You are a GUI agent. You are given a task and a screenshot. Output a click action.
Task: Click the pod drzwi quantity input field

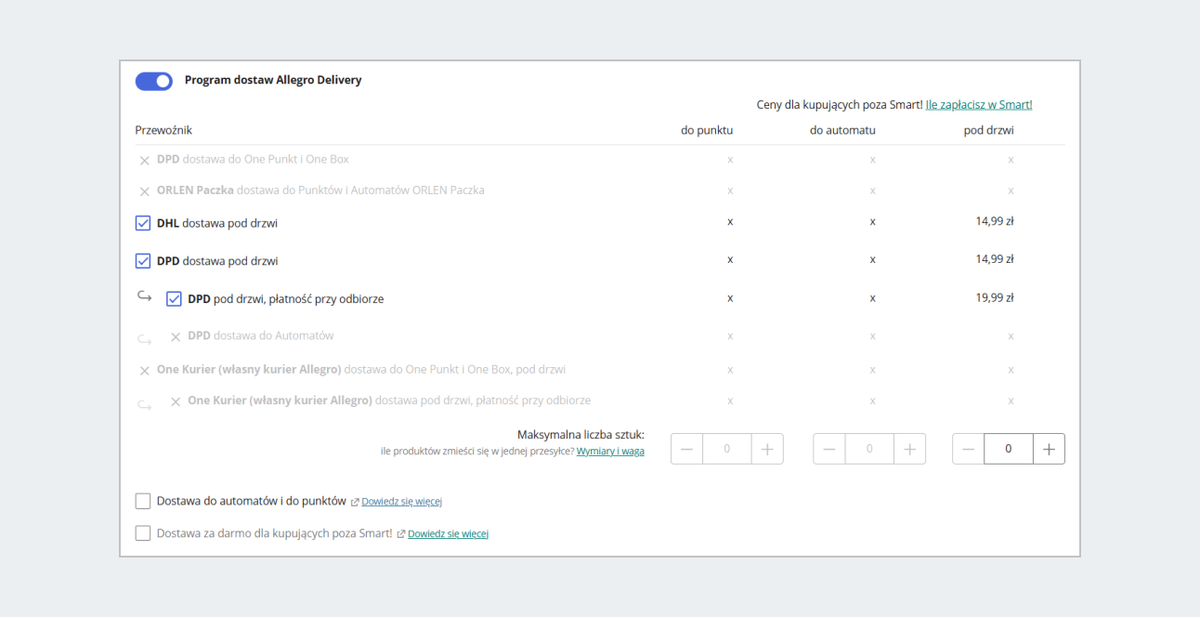tap(1008, 449)
